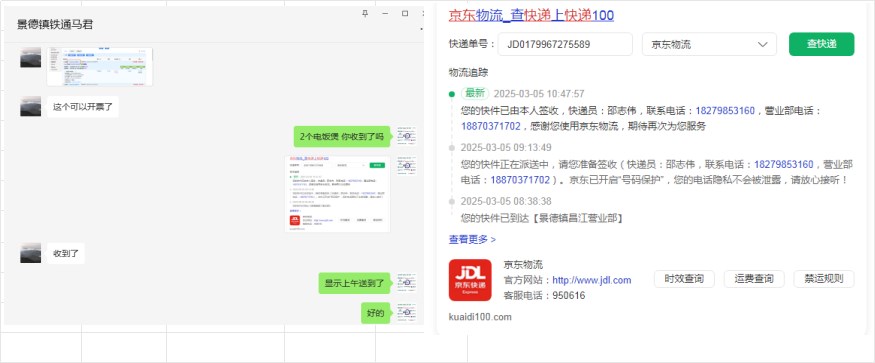
Task: Click the 查快递 green search button
Action: click(821, 44)
